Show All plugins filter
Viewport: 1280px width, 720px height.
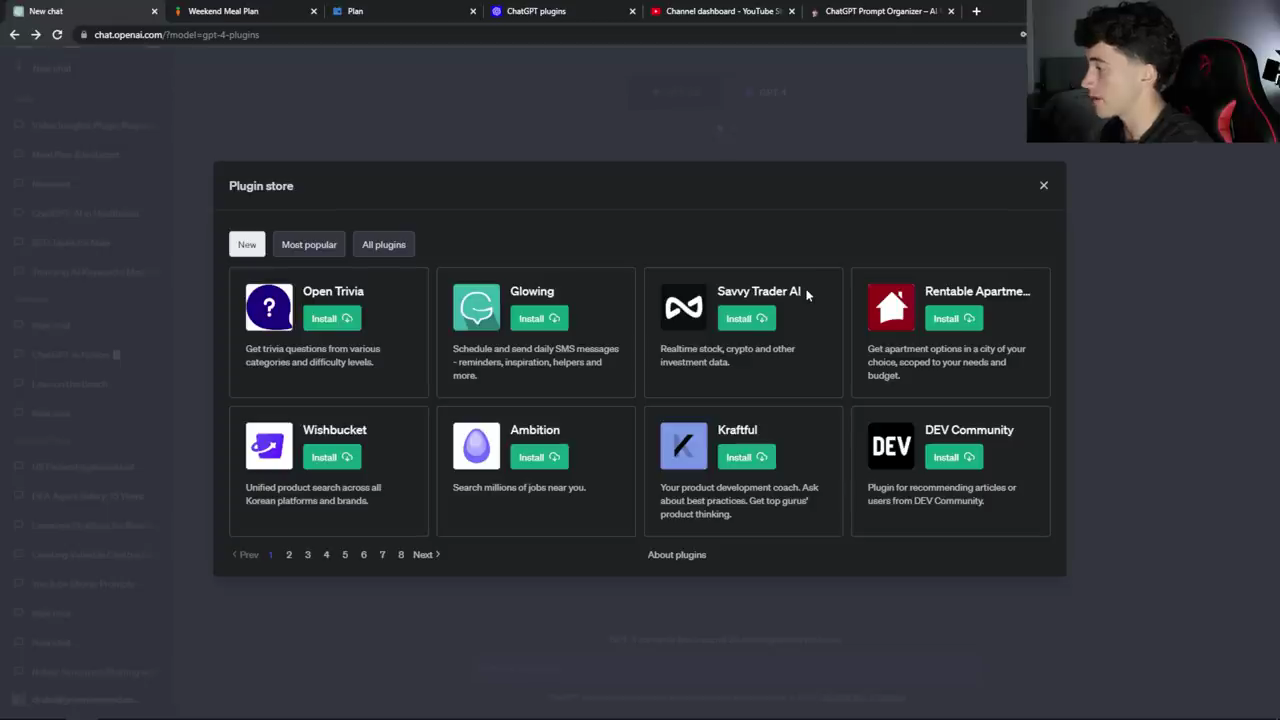pyautogui.click(x=384, y=245)
